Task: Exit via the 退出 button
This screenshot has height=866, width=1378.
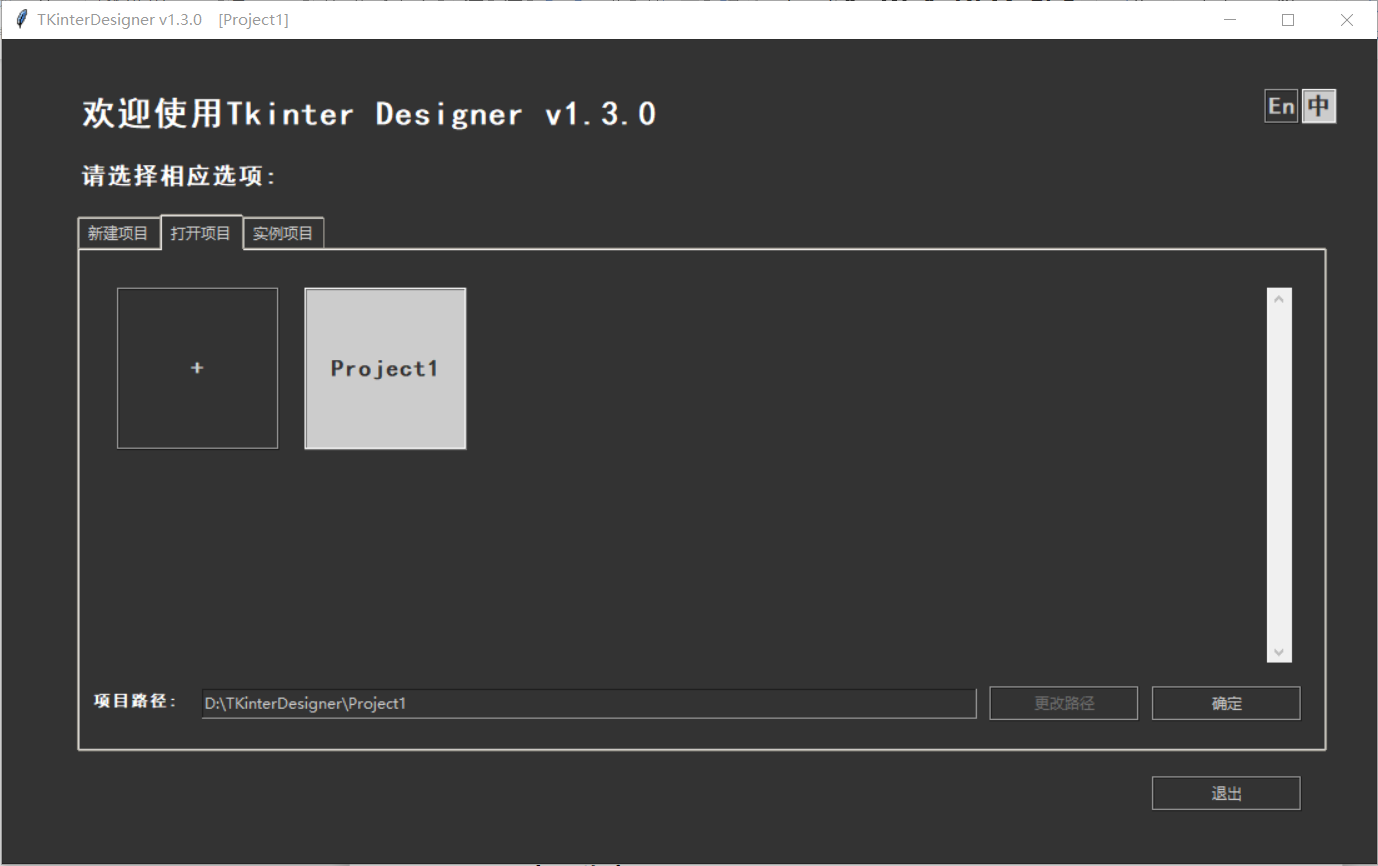Action: click(x=1226, y=793)
